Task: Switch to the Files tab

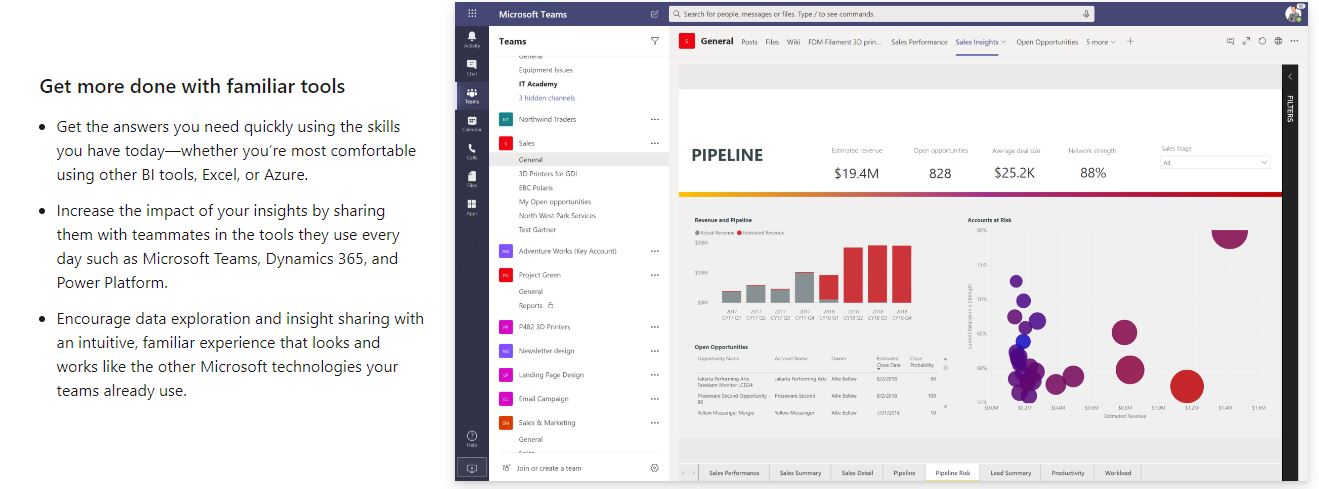Action: pos(772,42)
